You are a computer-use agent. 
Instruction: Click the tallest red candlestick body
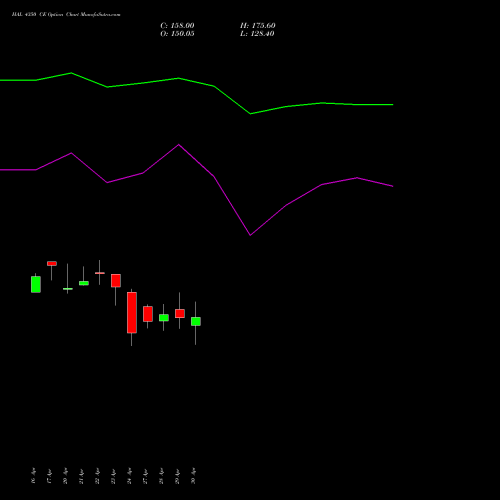[132, 313]
